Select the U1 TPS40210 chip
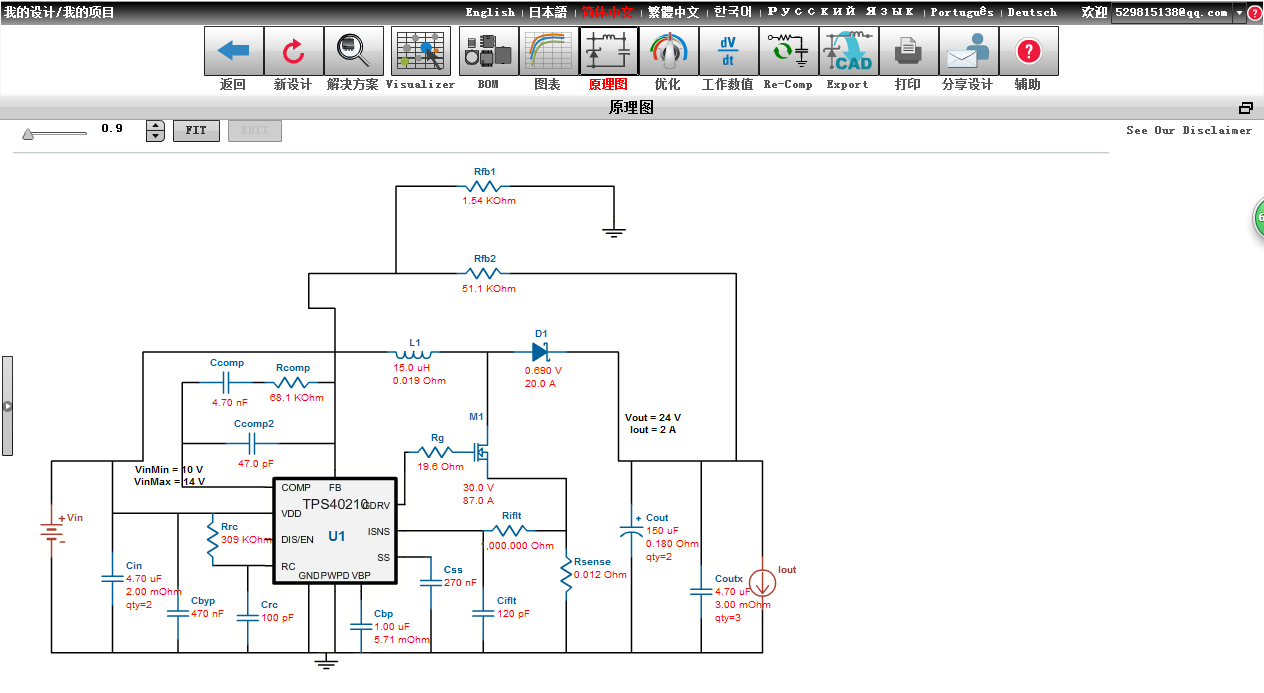Image resolution: width=1264 pixels, height=693 pixels. (x=336, y=531)
